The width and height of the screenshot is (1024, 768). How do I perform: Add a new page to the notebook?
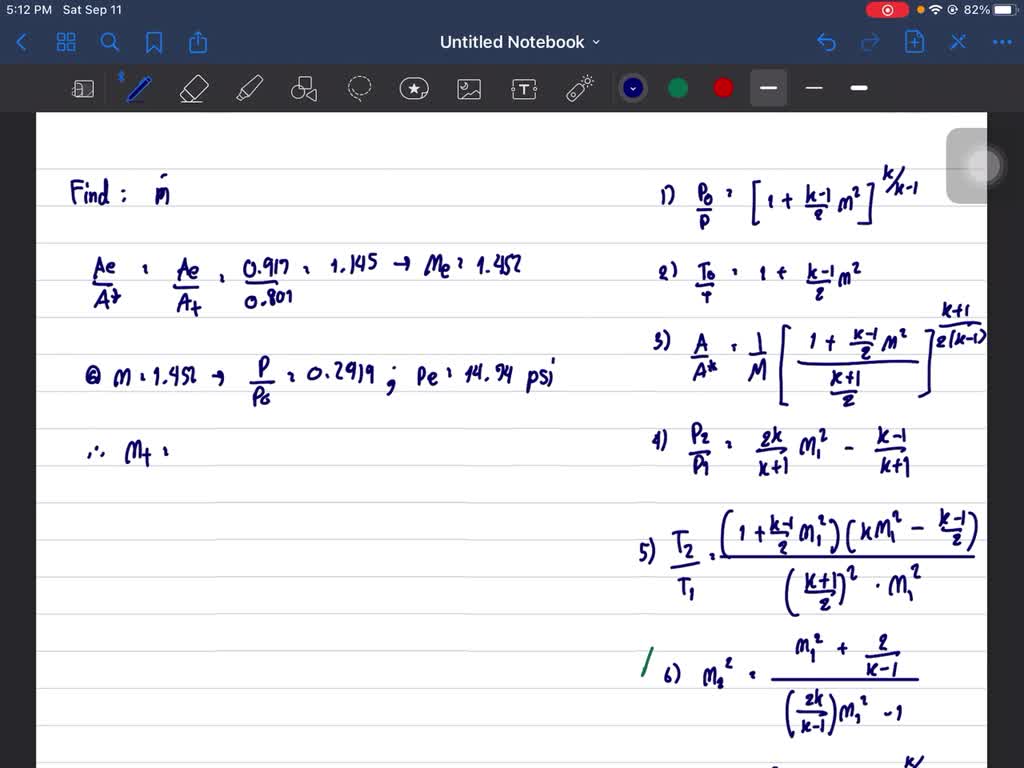[914, 42]
